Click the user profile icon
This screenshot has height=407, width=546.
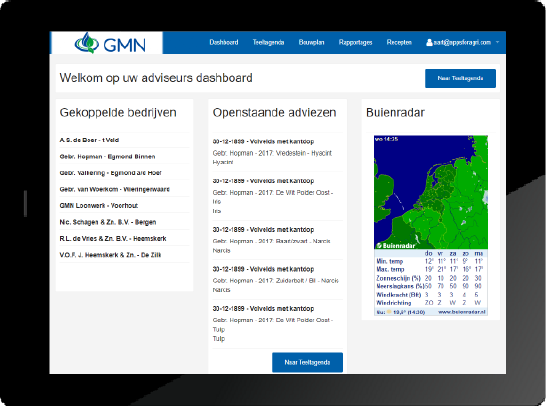(429, 42)
